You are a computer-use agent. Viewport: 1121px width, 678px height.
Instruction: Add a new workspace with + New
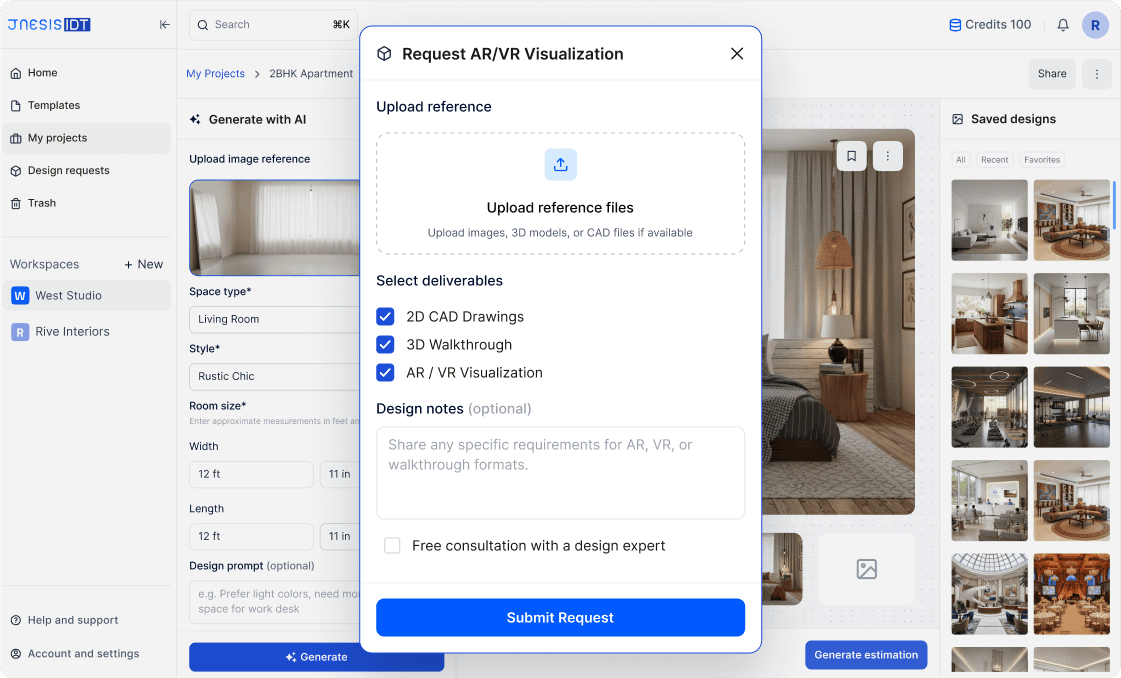tap(144, 264)
